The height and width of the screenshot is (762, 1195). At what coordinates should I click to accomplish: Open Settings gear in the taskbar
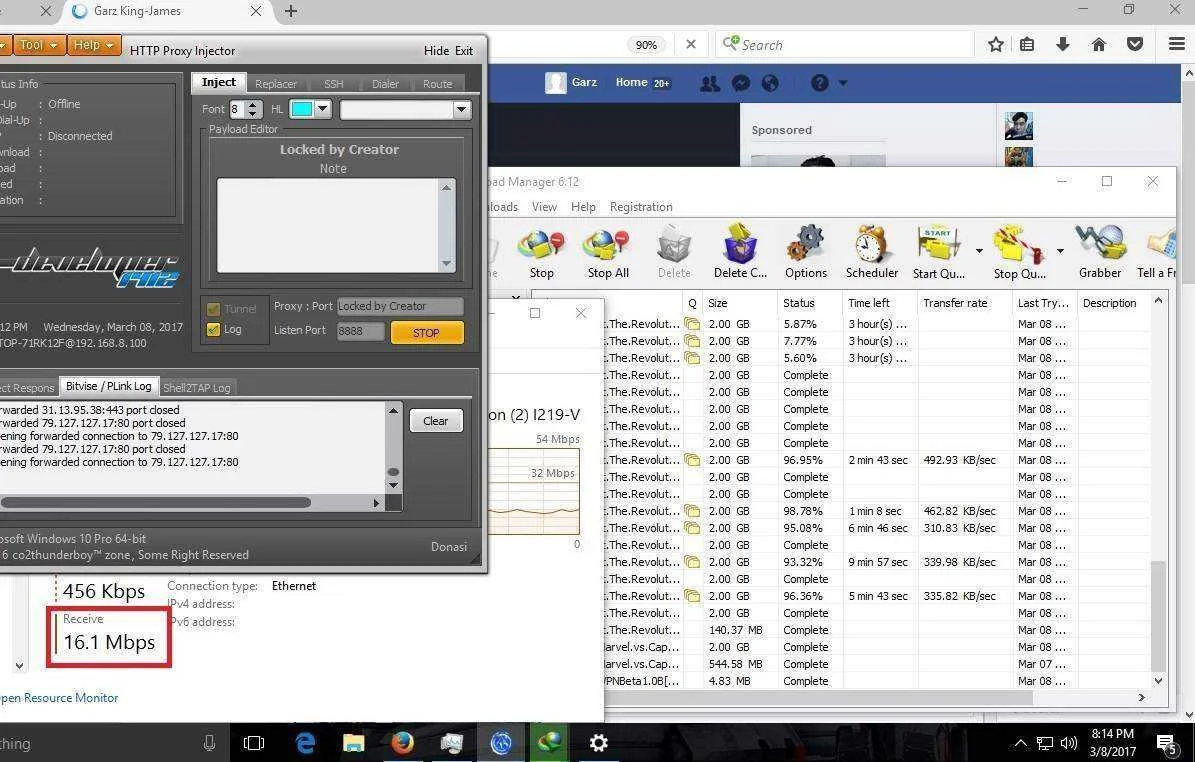pyautogui.click(x=598, y=742)
